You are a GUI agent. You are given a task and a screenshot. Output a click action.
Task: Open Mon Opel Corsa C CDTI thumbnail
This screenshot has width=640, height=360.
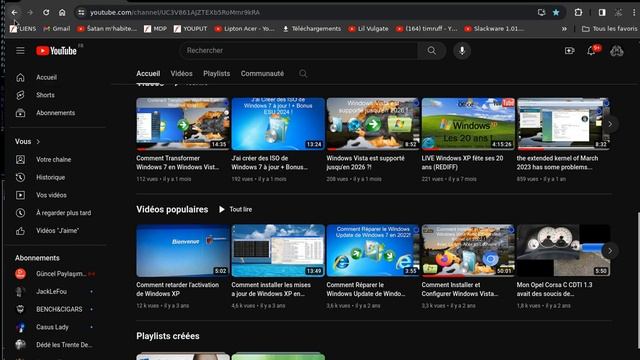(x=563, y=251)
